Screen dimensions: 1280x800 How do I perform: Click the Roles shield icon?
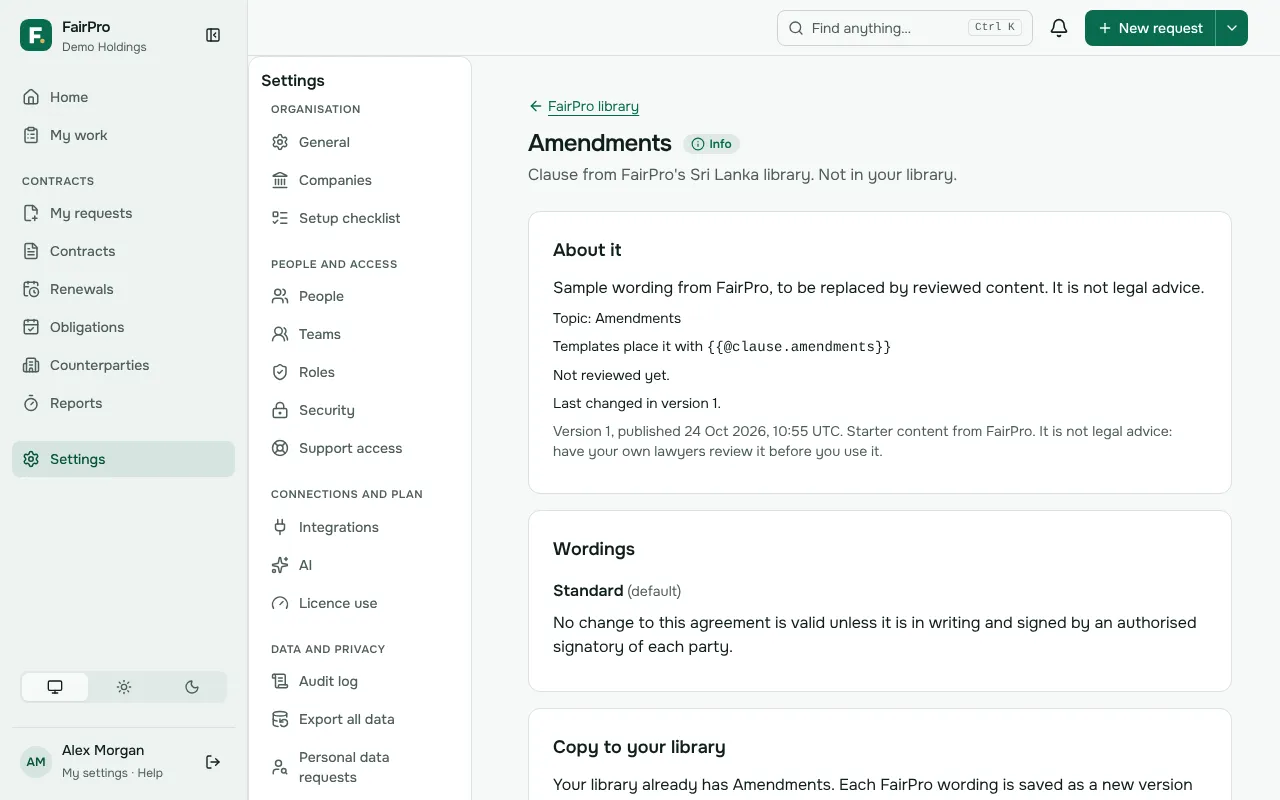[280, 372]
